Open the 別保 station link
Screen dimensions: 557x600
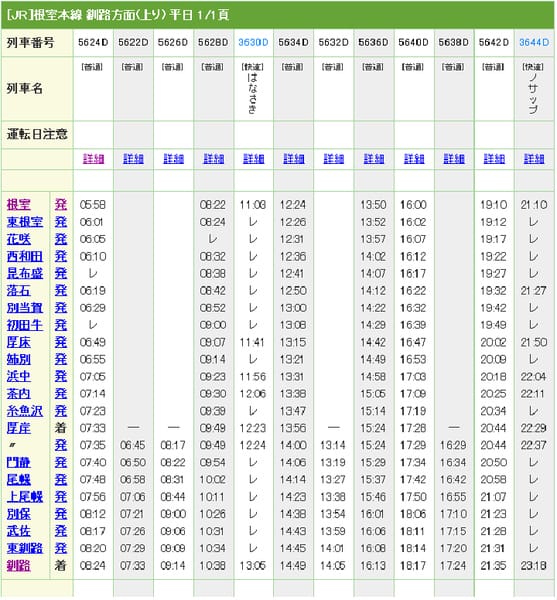click(18, 514)
